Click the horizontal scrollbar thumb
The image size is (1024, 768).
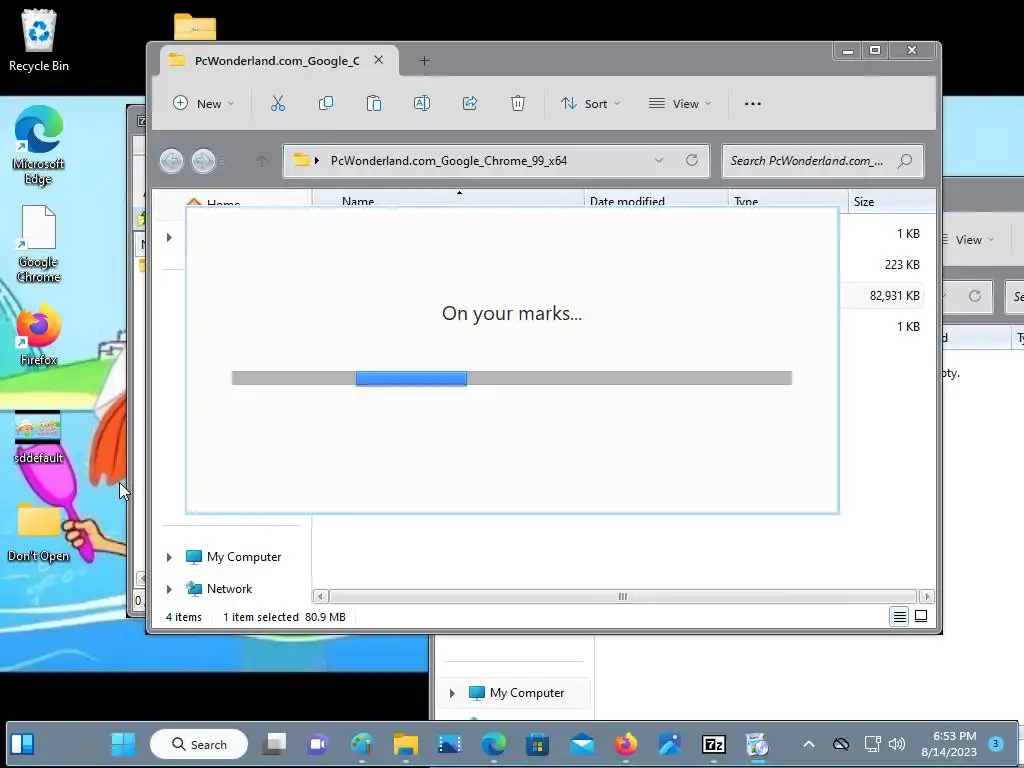click(622, 596)
